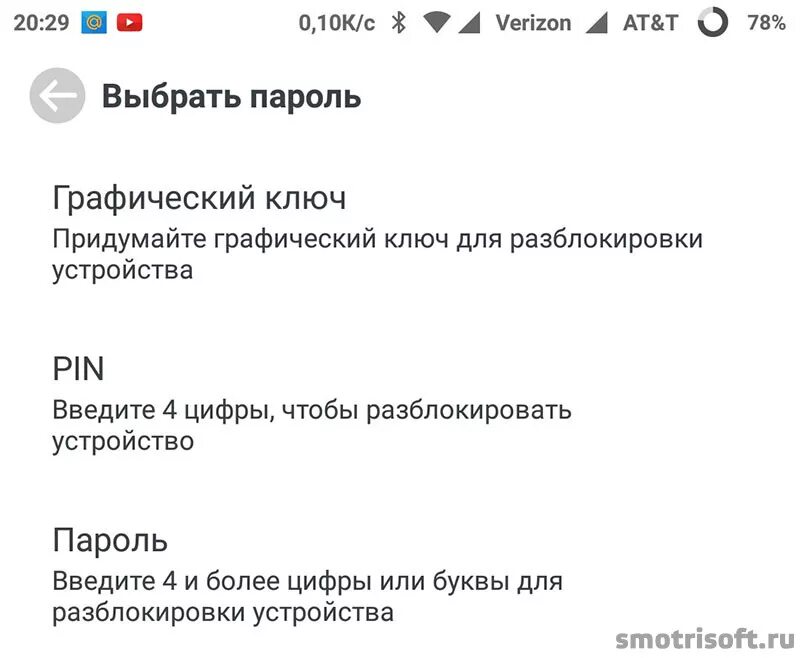Viewport: 800px width, 658px height.
Task: Tap the 0,10K/c network speed indicator
Action: pyautogui.click(x=337, y=23)
